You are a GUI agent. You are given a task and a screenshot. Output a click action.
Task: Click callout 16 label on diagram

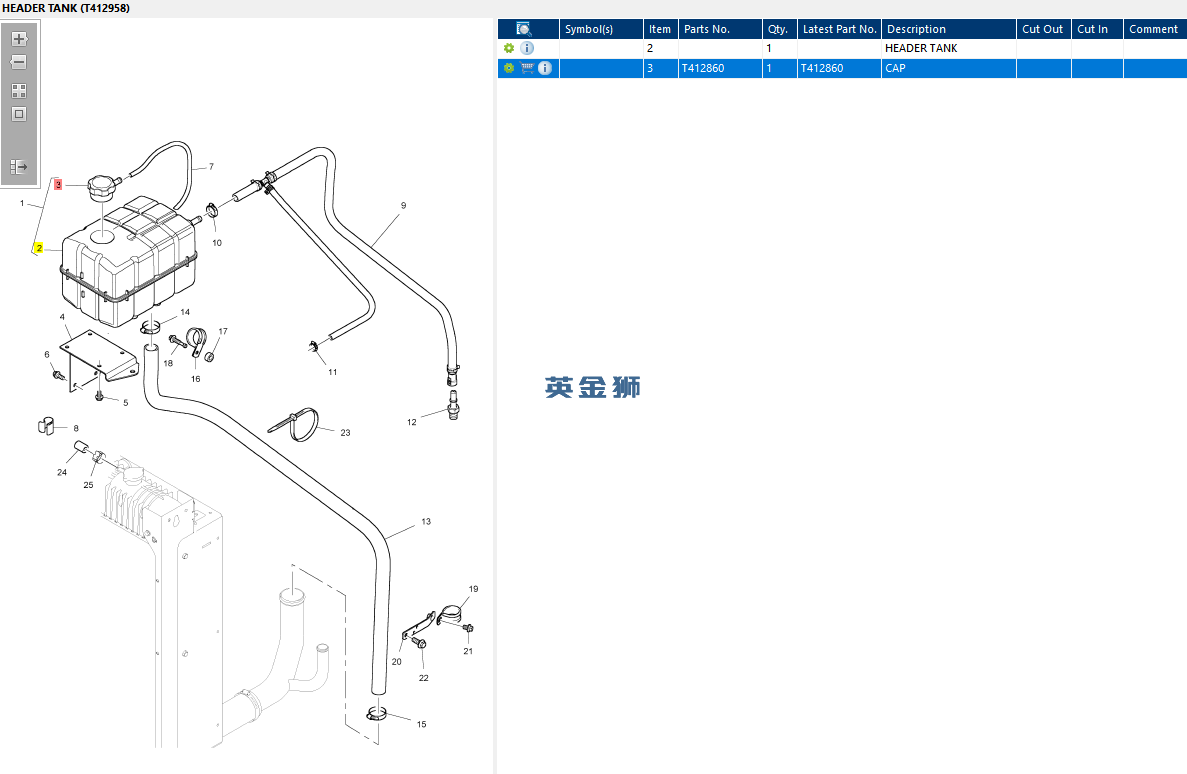point(195,379)
